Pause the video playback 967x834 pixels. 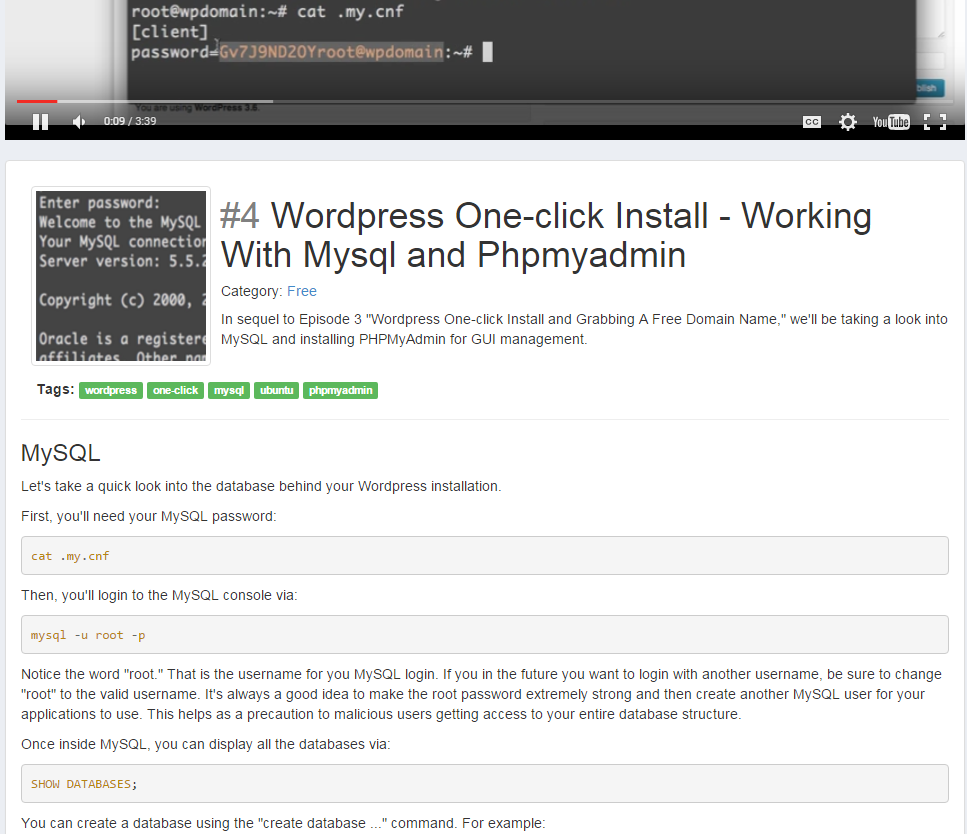coord(41,122)
